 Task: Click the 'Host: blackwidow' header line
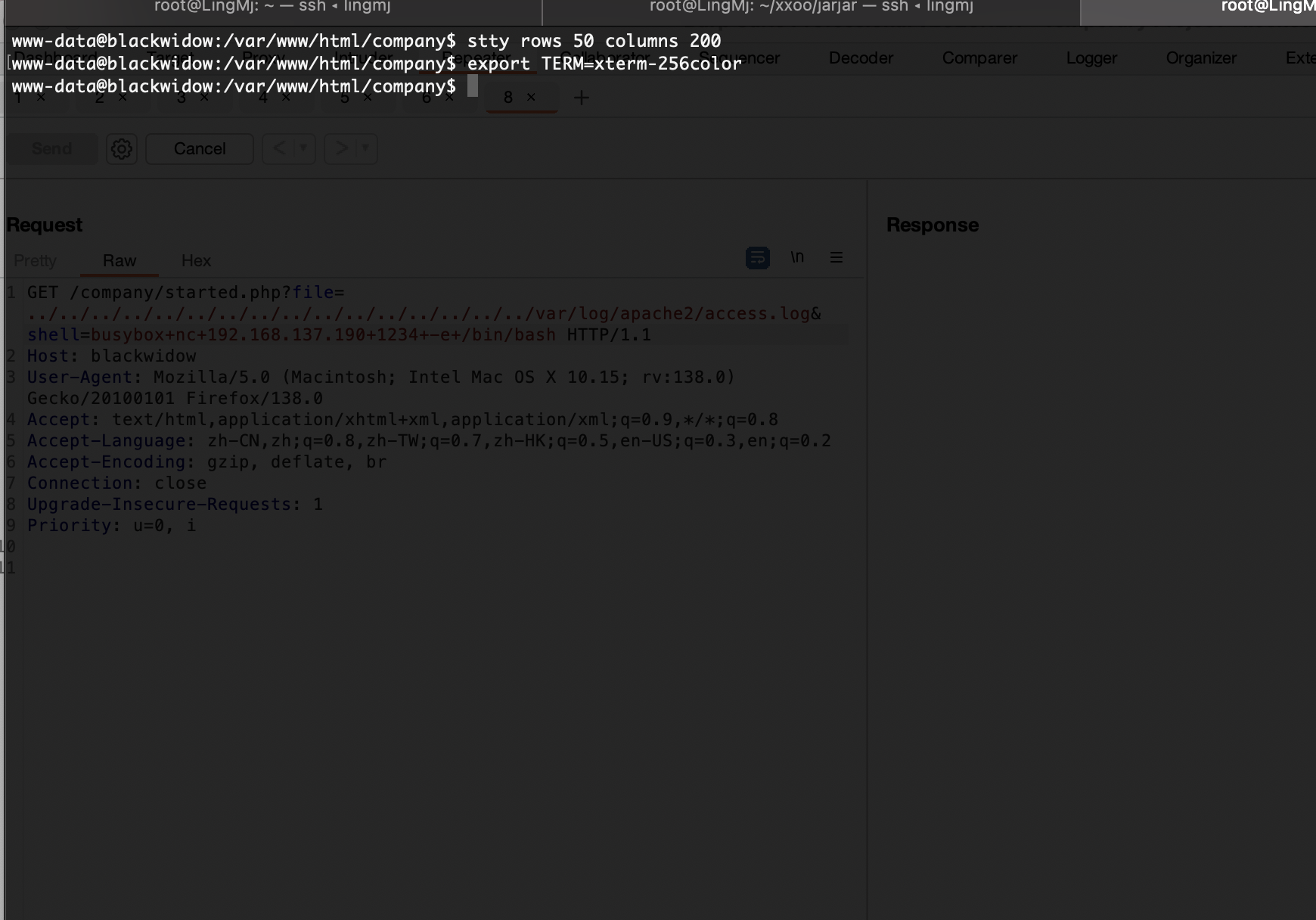click(x=112, y=356)
